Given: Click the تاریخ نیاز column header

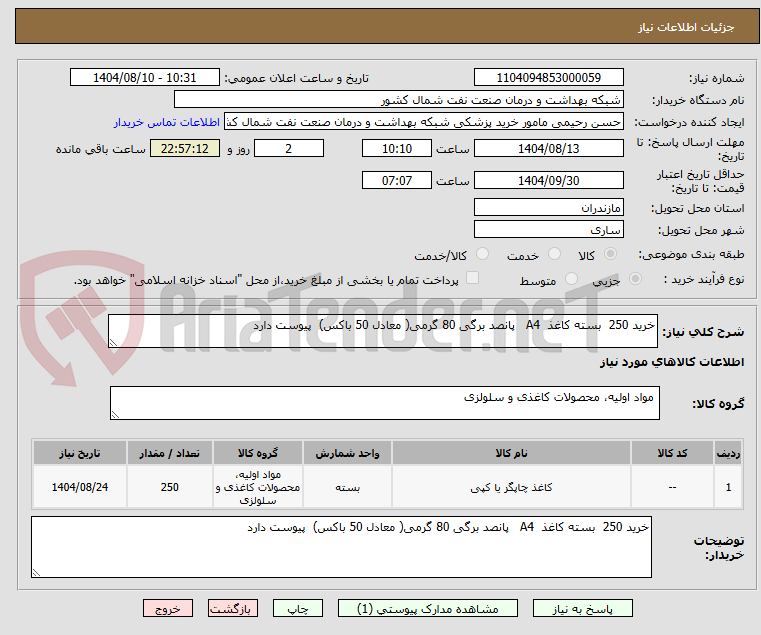Looking at the screenshot, I should (x=80, y=453).
